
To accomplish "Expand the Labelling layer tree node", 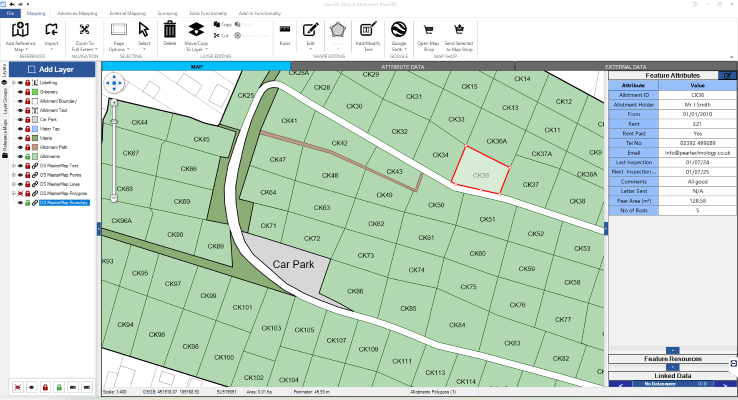I will 14,83.
